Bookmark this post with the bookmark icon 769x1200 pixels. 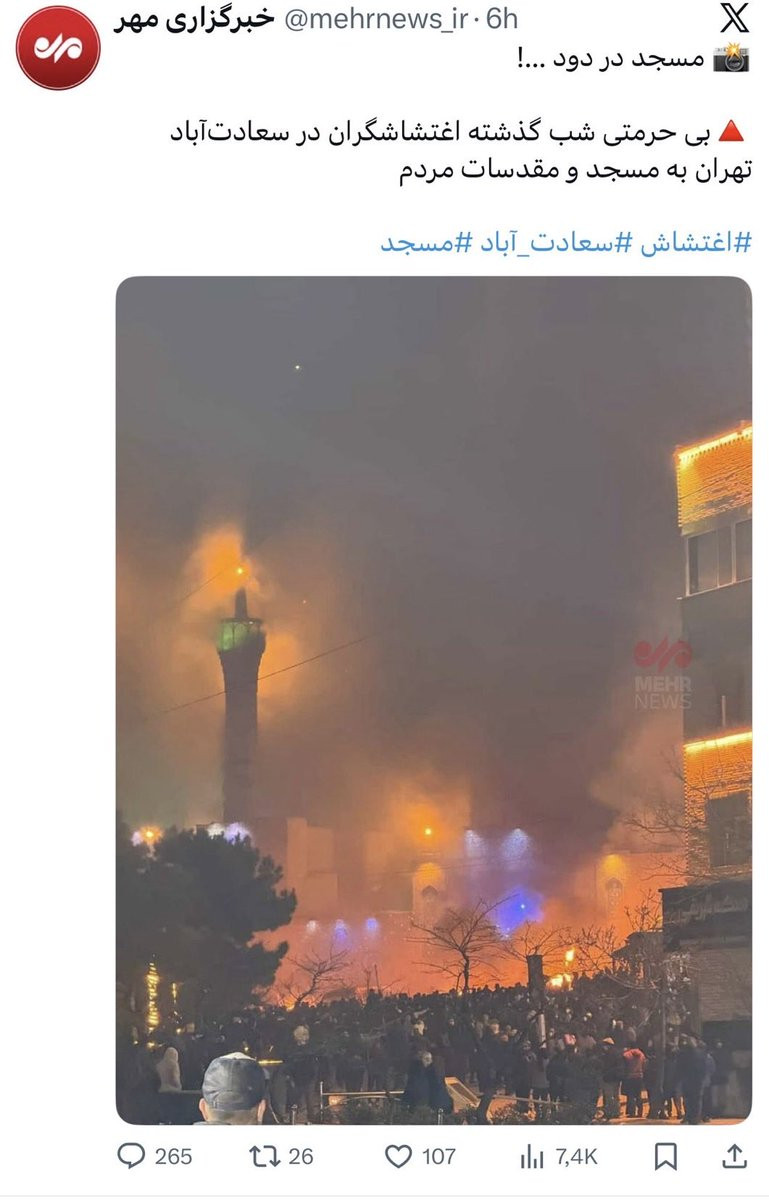coord(666,1157)
